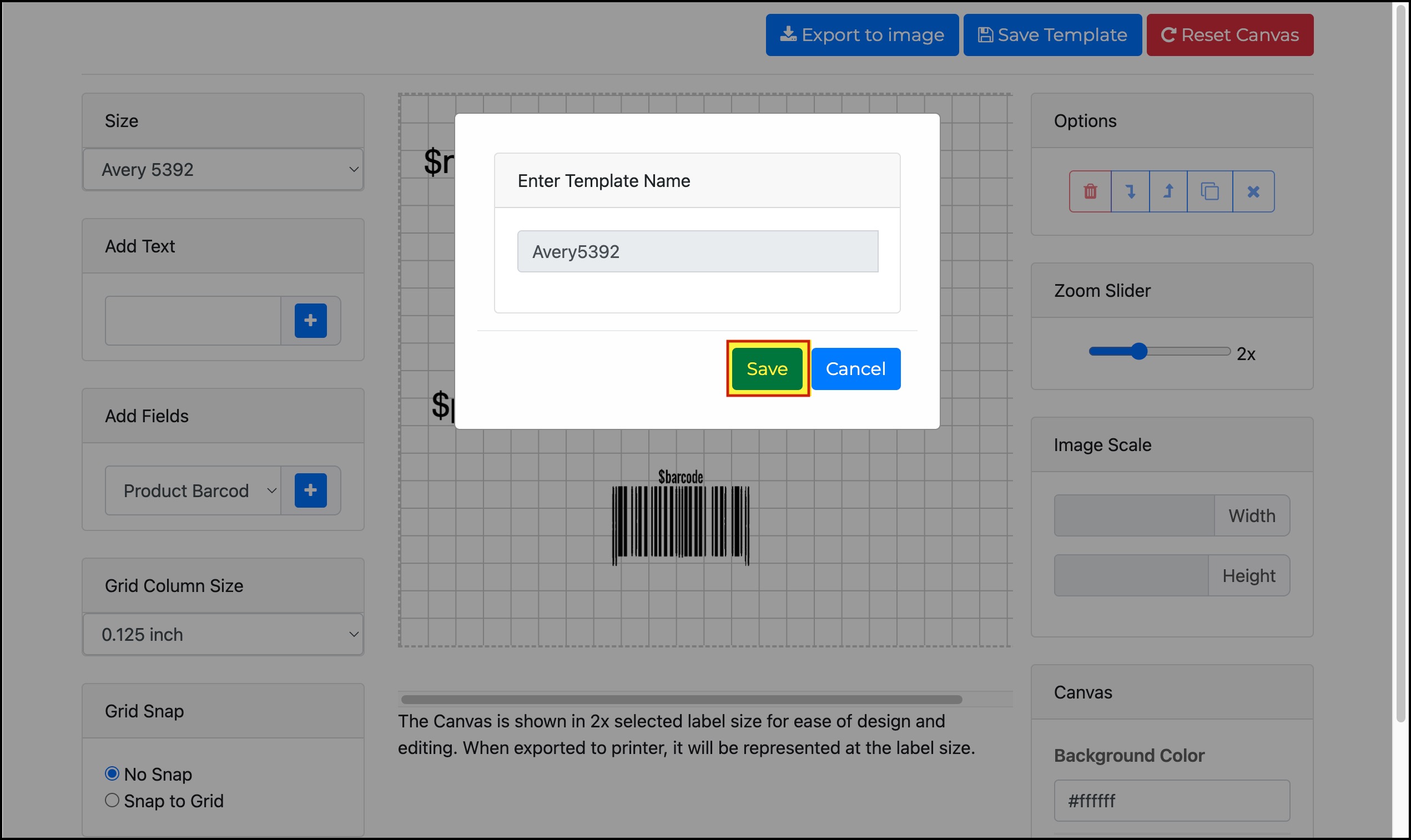The height and width of the screenshot is (840, 1411).
Task: Click the plus button beside Add Text input
Action: [310, 320]
